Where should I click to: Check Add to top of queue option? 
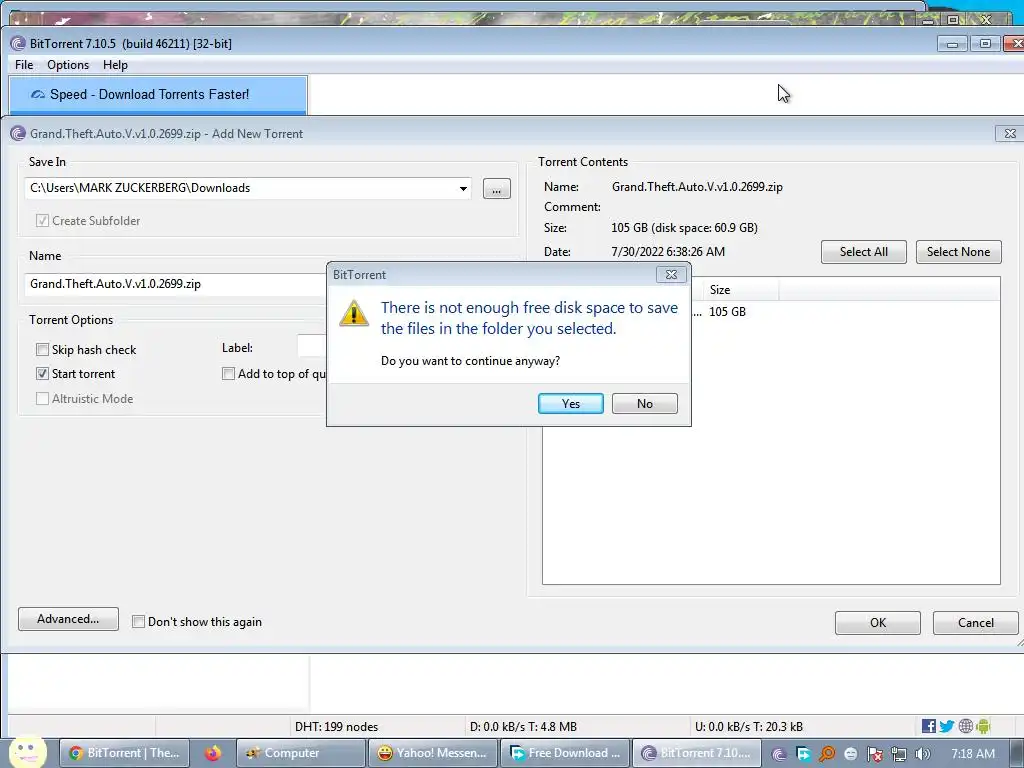pos(229,374)
